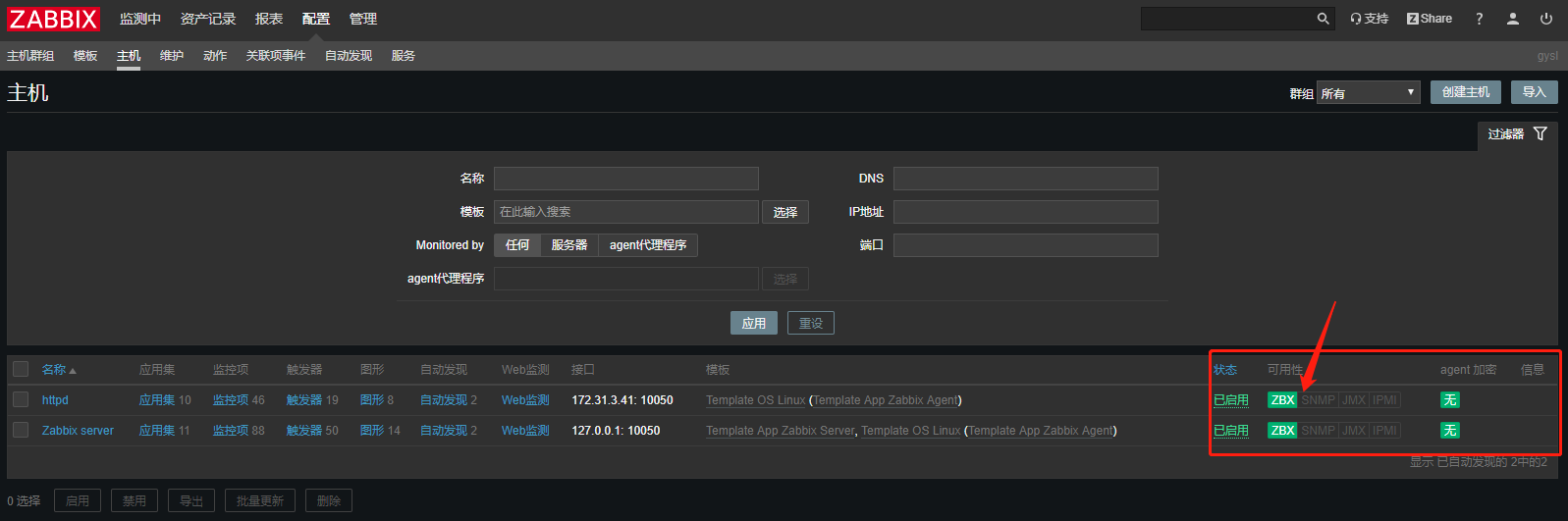Open the 群组 dropdown
Image resolution: width=1568 pixels, height=521 pixels.
point(1369,92)
